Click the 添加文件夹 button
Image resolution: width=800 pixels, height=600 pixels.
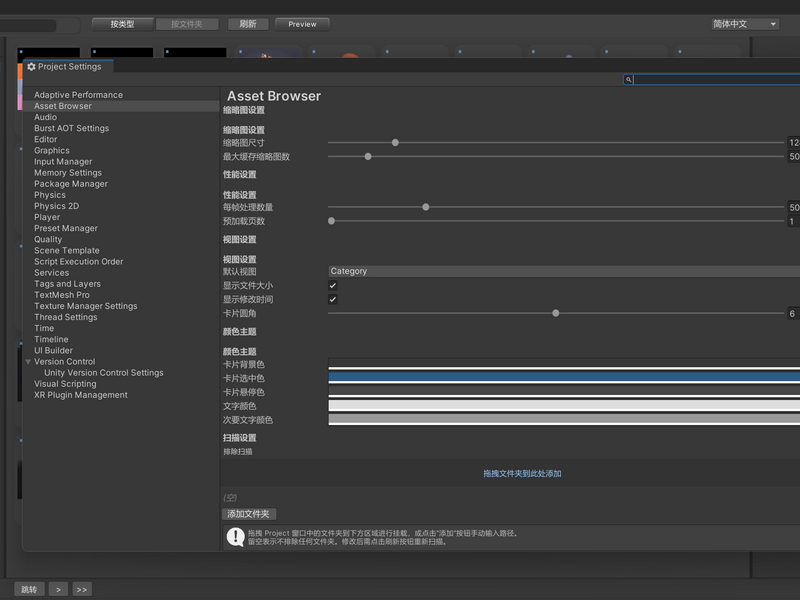tap(249, 514)
